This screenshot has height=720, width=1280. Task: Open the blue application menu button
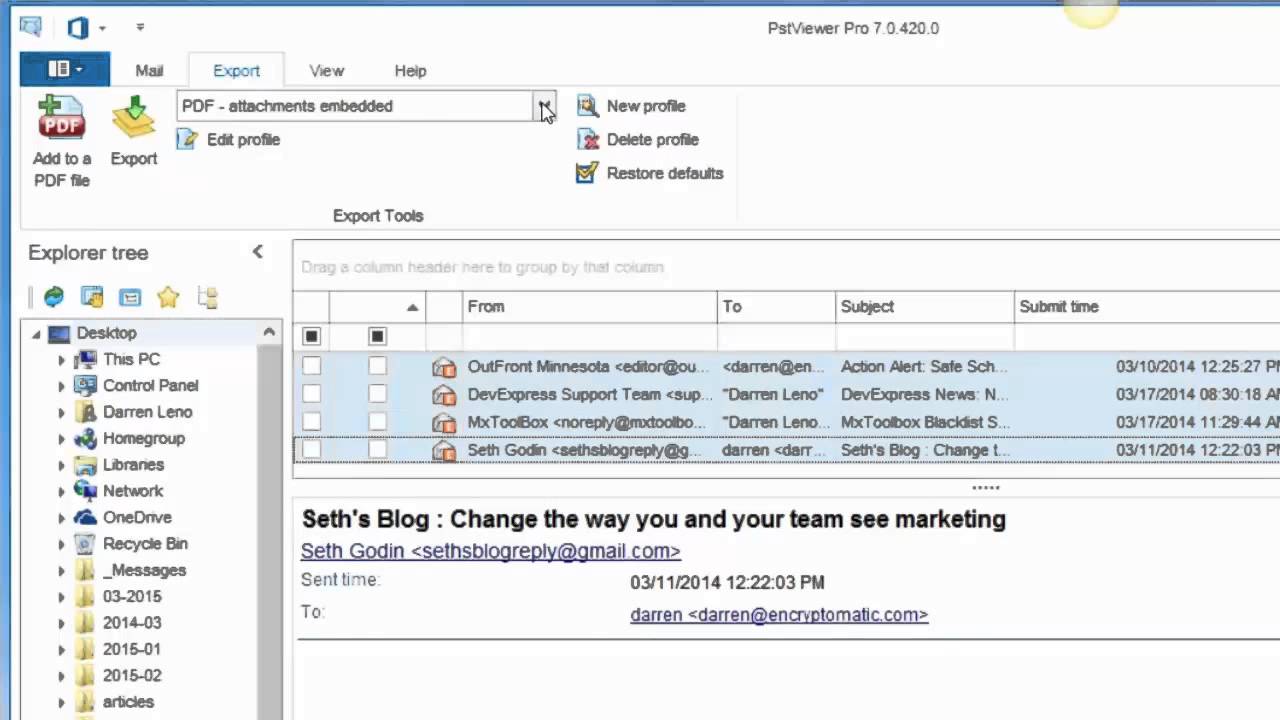(65, 69)
